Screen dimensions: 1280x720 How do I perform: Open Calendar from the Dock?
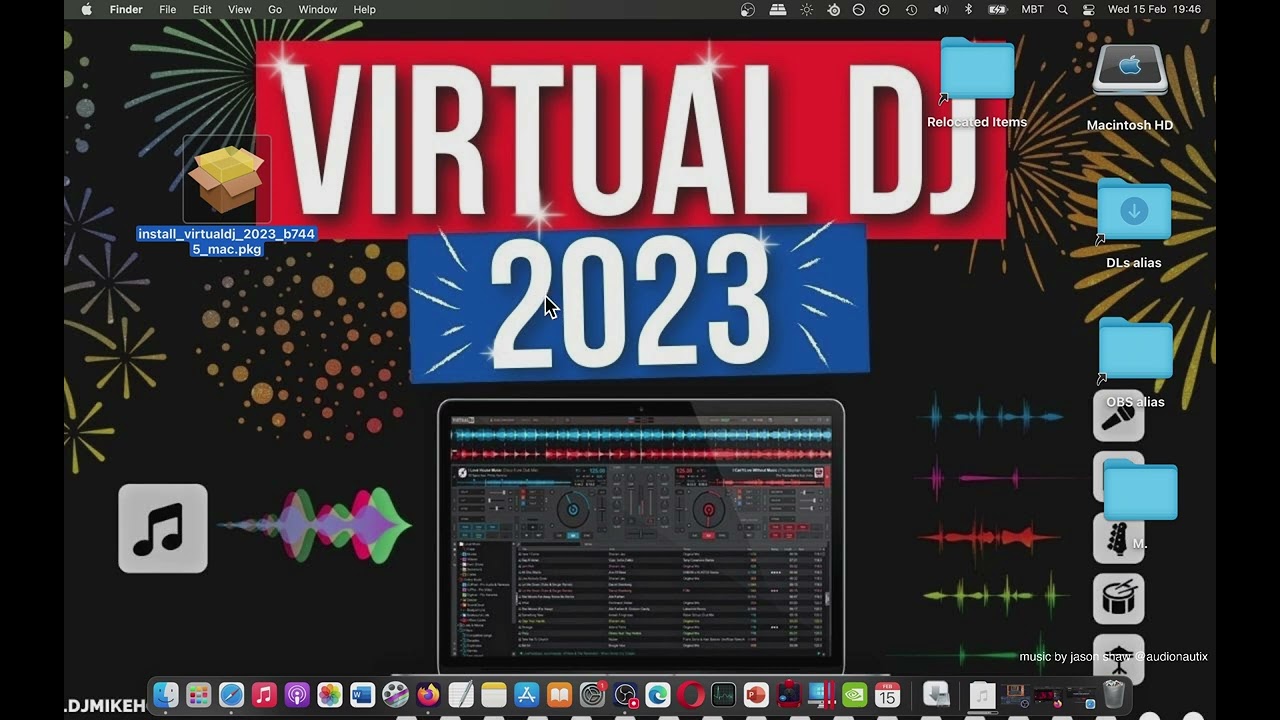tap(887, 694)
